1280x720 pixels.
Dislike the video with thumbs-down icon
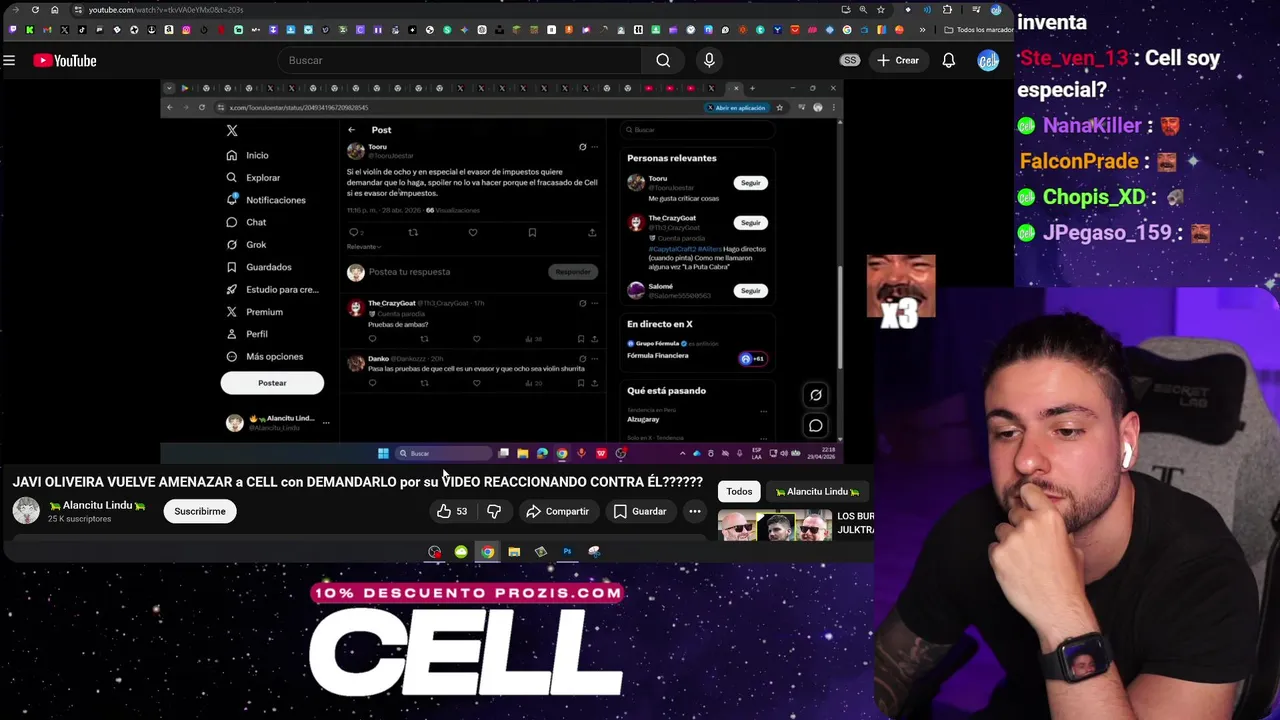coord(494,511)
